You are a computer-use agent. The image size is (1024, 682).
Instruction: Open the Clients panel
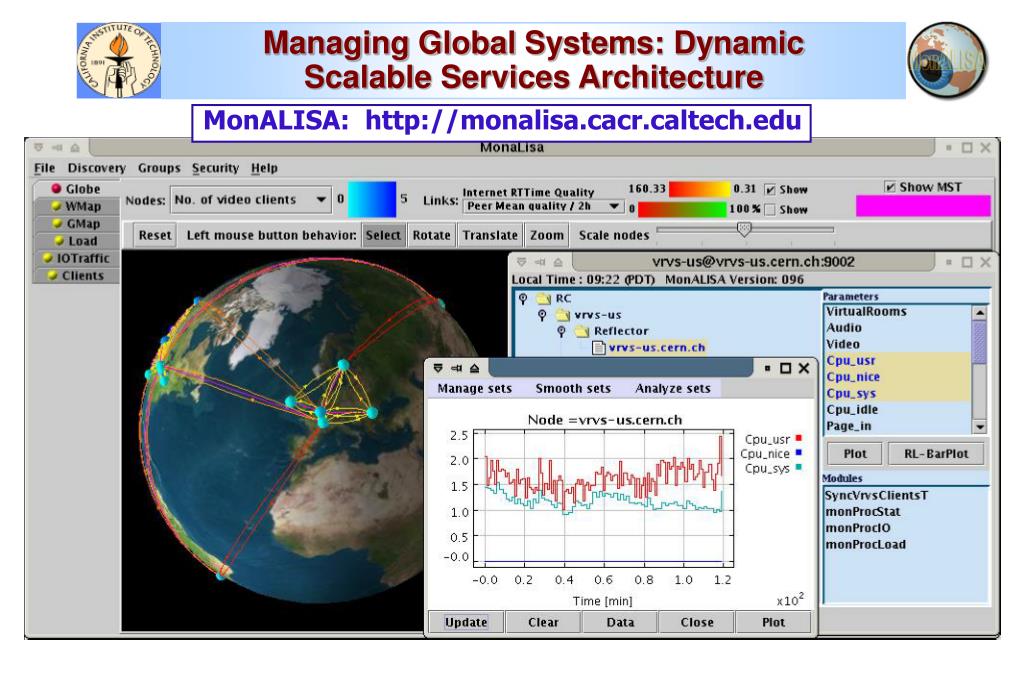[x=76, y=276]
